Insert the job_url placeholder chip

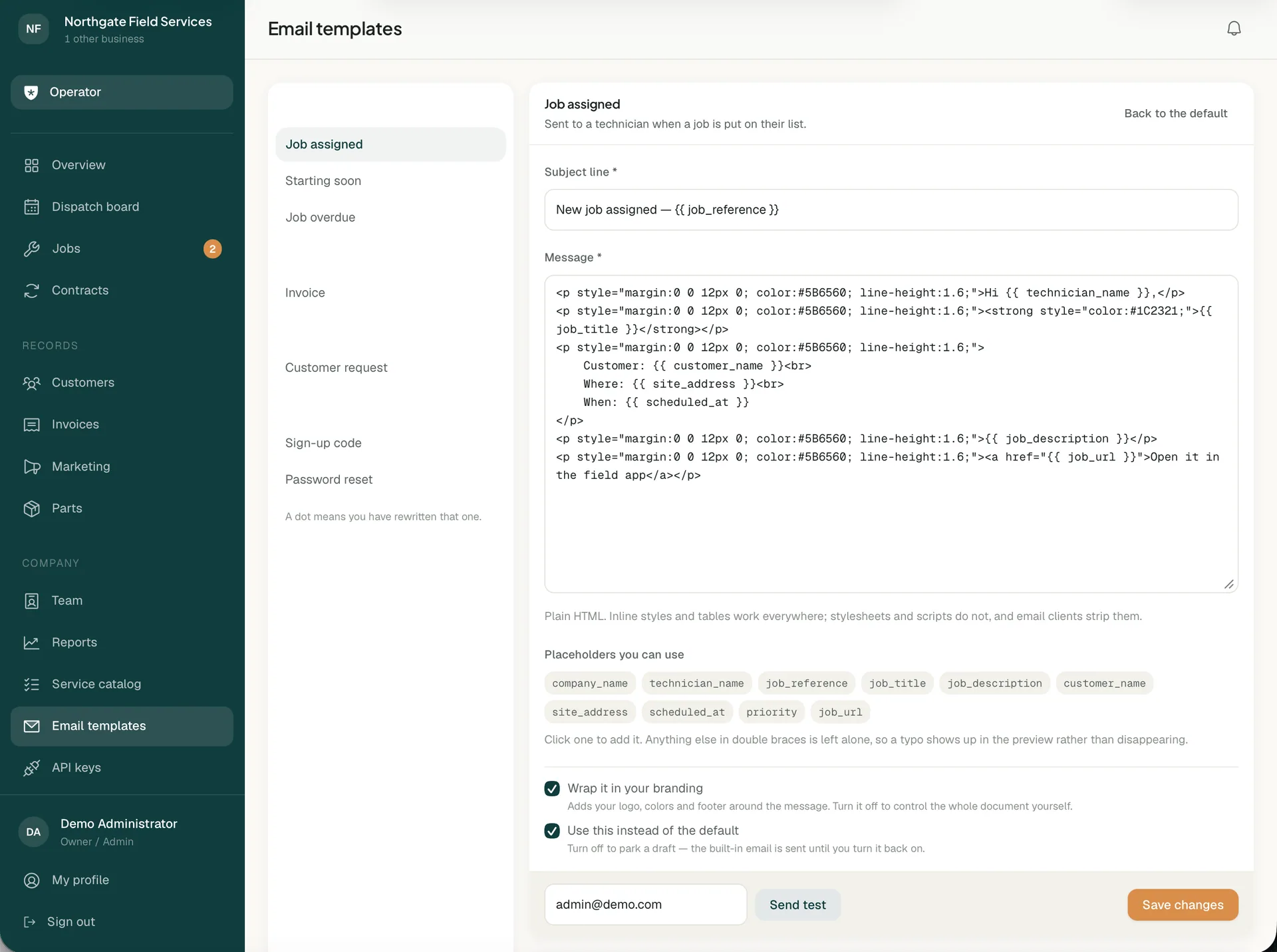pyautogui.click(x=840, y=712)
